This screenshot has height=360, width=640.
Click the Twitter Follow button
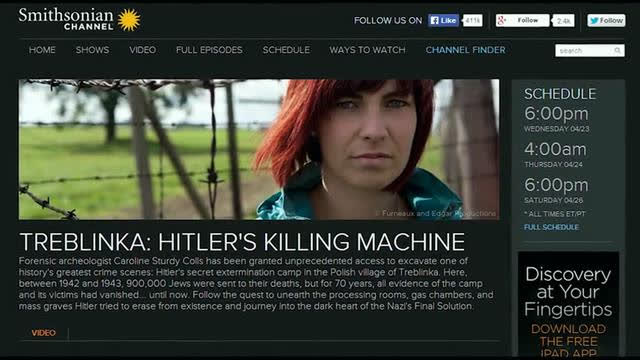tap(606, 20)
